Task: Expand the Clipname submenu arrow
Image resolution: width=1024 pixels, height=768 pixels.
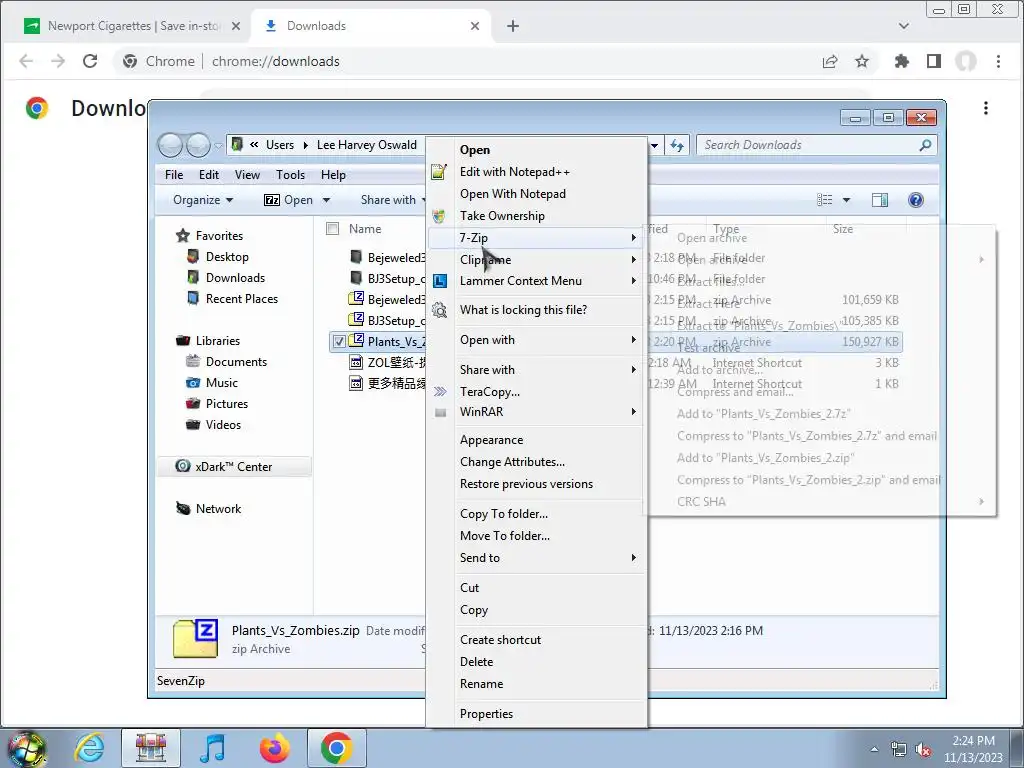Action: pos(633,259)
